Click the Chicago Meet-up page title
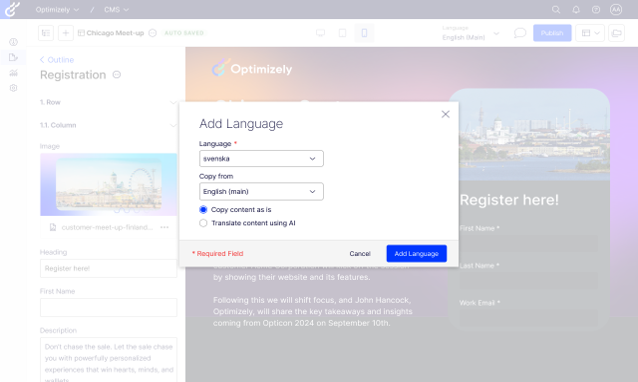Screen dimensions: 638x382 point(115,33)
